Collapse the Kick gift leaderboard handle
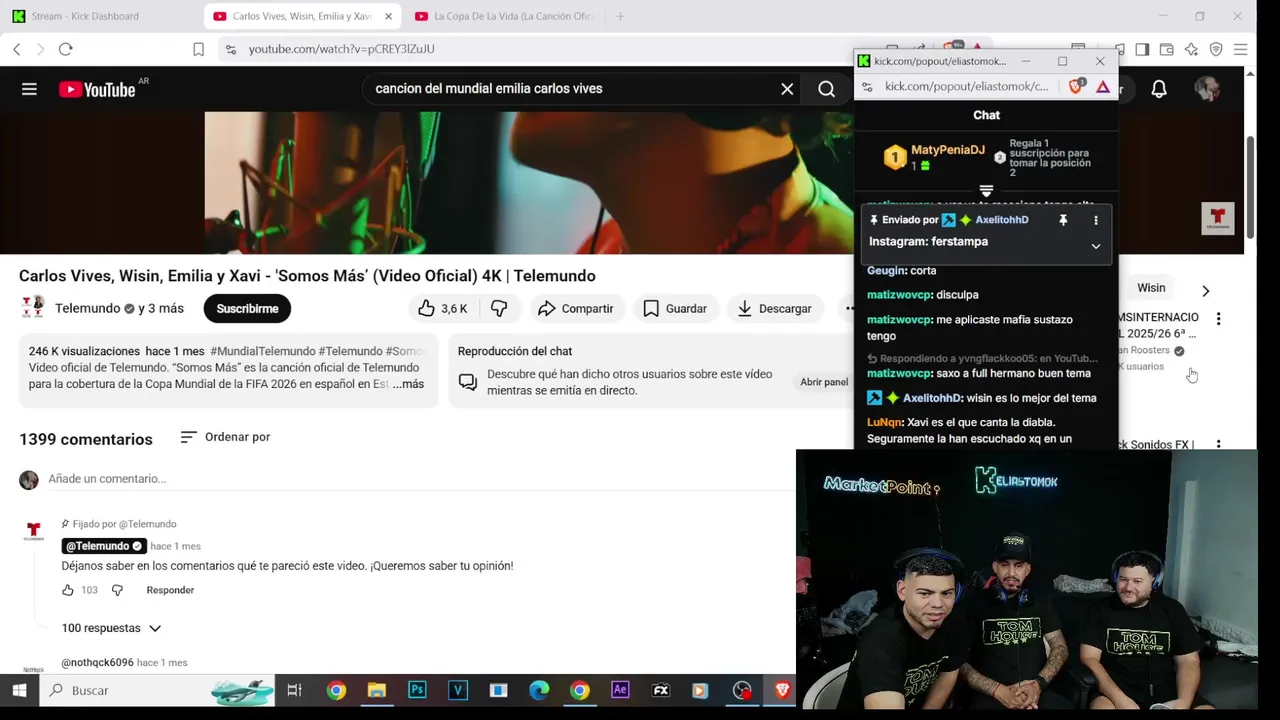 tap(986, 191)
